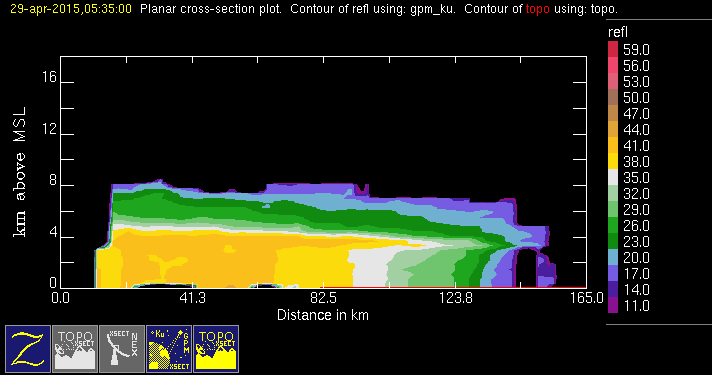Image resolution: width=712 pixels, height=375 pixels.
Task: Click the 50.0 brown legend swatch
Action: click(613, 97)
